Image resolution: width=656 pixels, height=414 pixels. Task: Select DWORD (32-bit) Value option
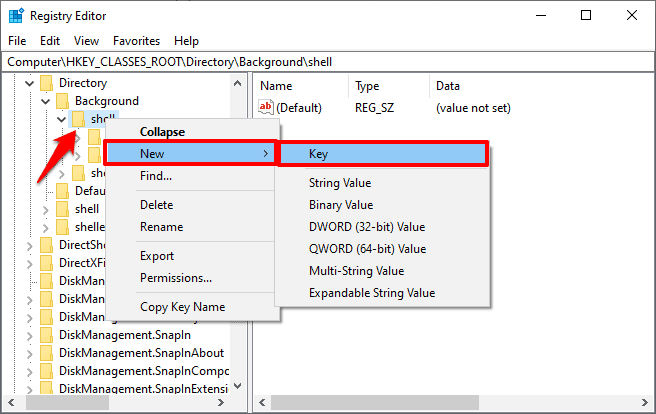click(367, 227)
